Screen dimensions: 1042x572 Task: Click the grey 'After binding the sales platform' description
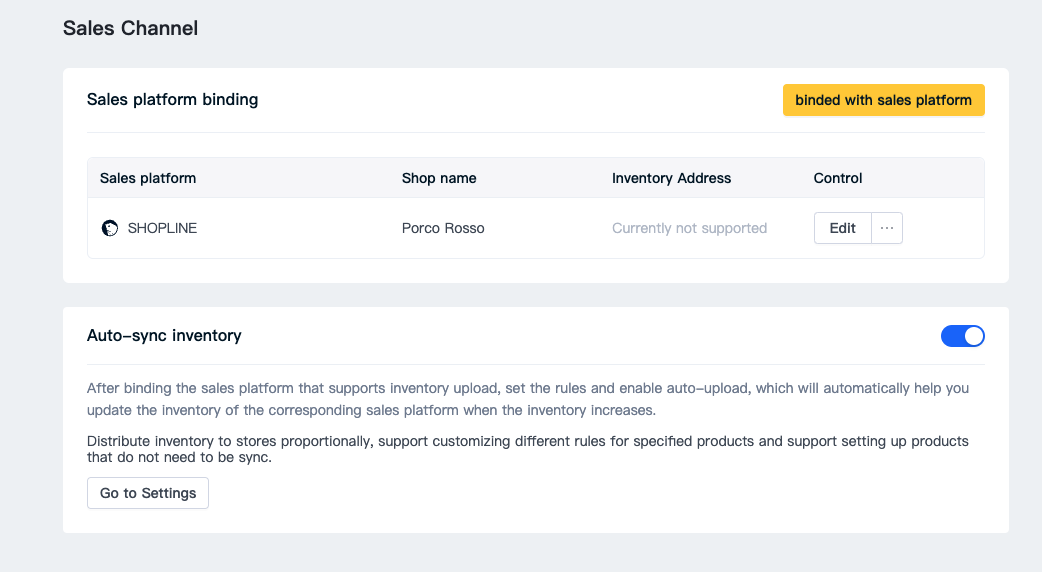[528, 399]
